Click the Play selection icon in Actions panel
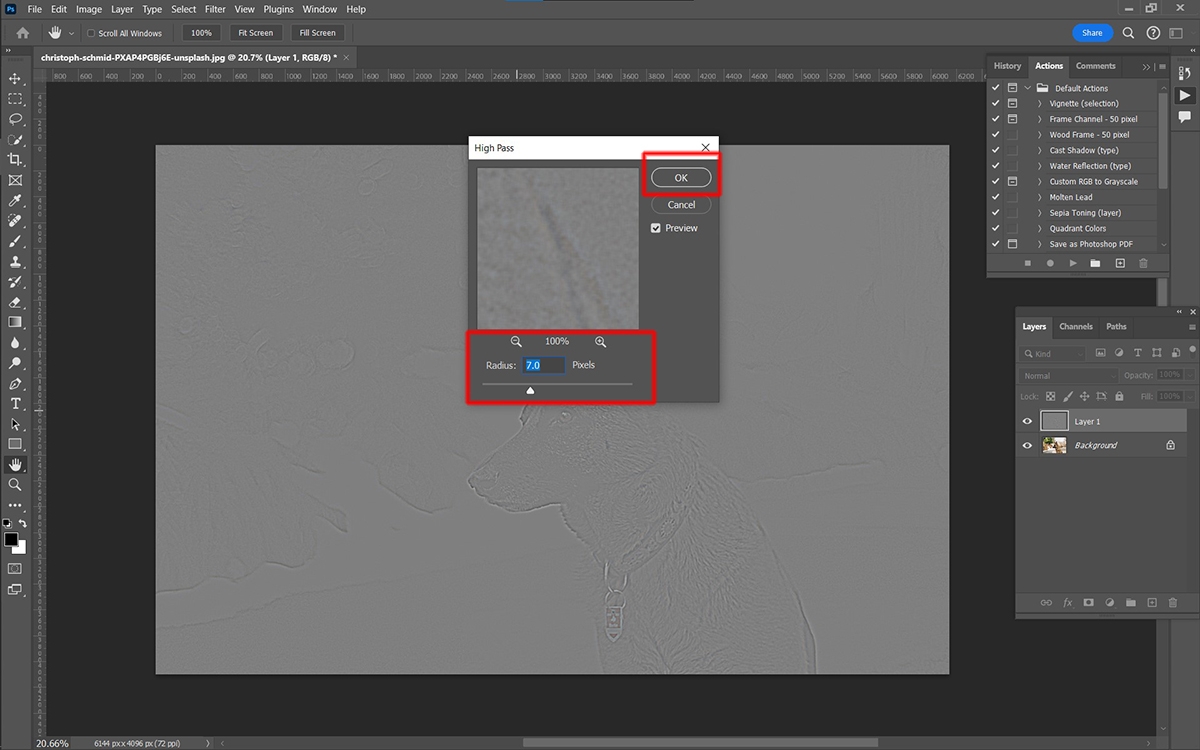 coord(1073,263)
